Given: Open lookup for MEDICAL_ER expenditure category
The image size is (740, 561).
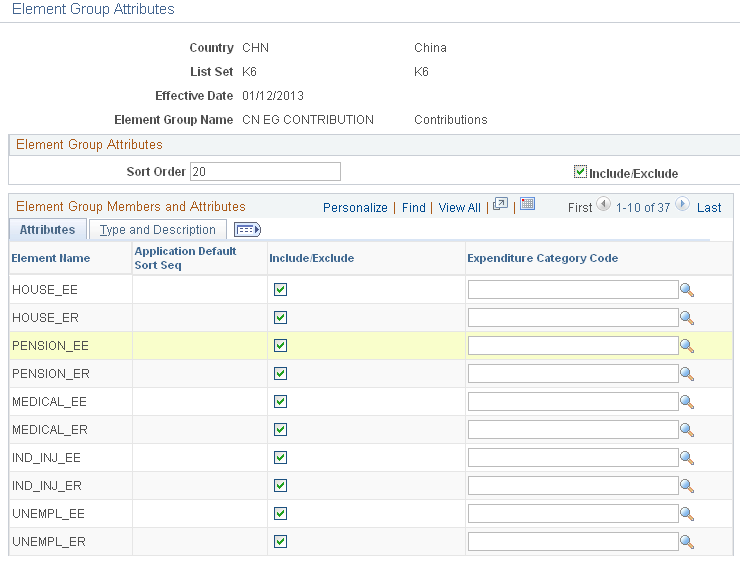Looking at the screenshot, I should coord(687,430).
